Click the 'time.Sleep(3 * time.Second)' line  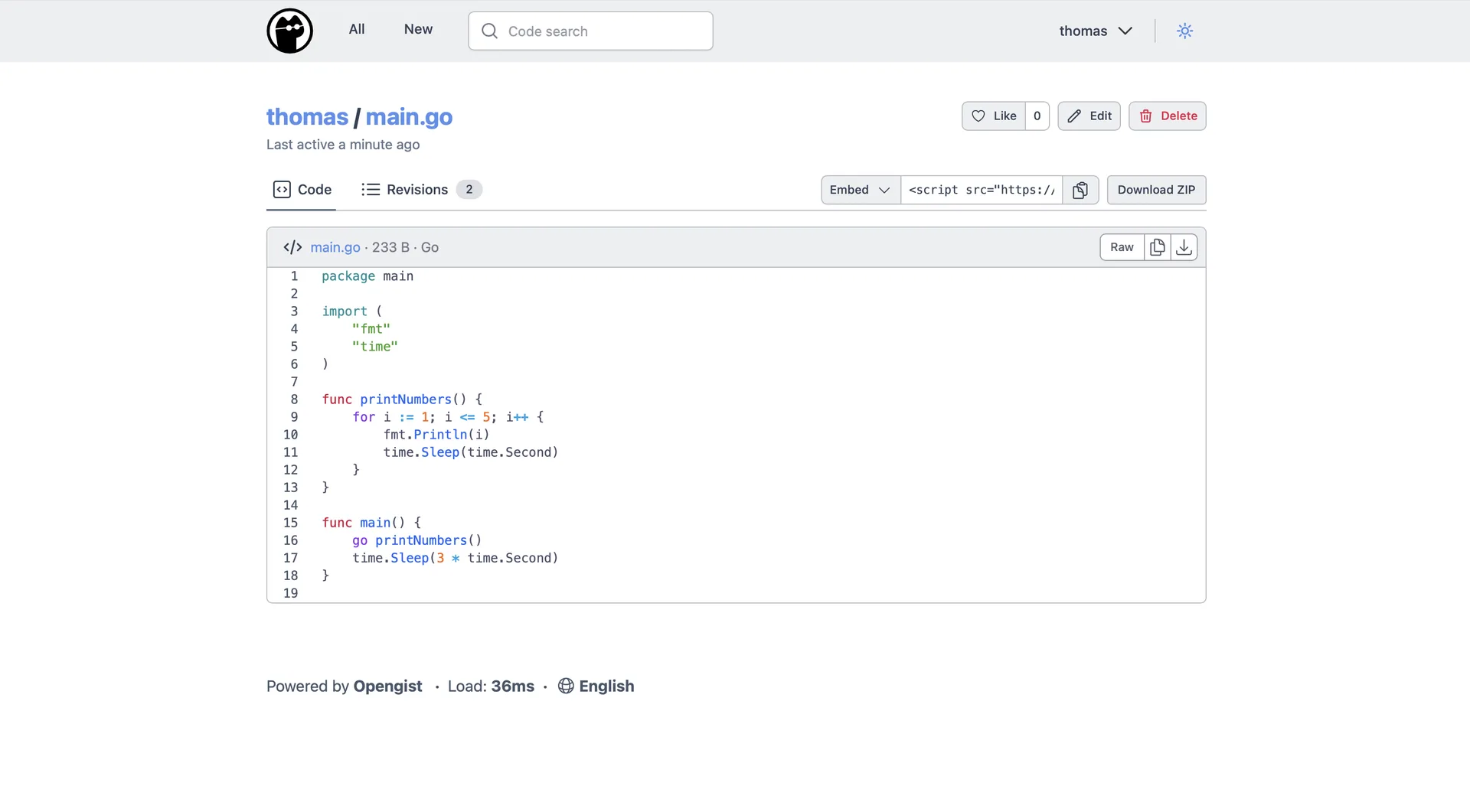click(456, 558)
